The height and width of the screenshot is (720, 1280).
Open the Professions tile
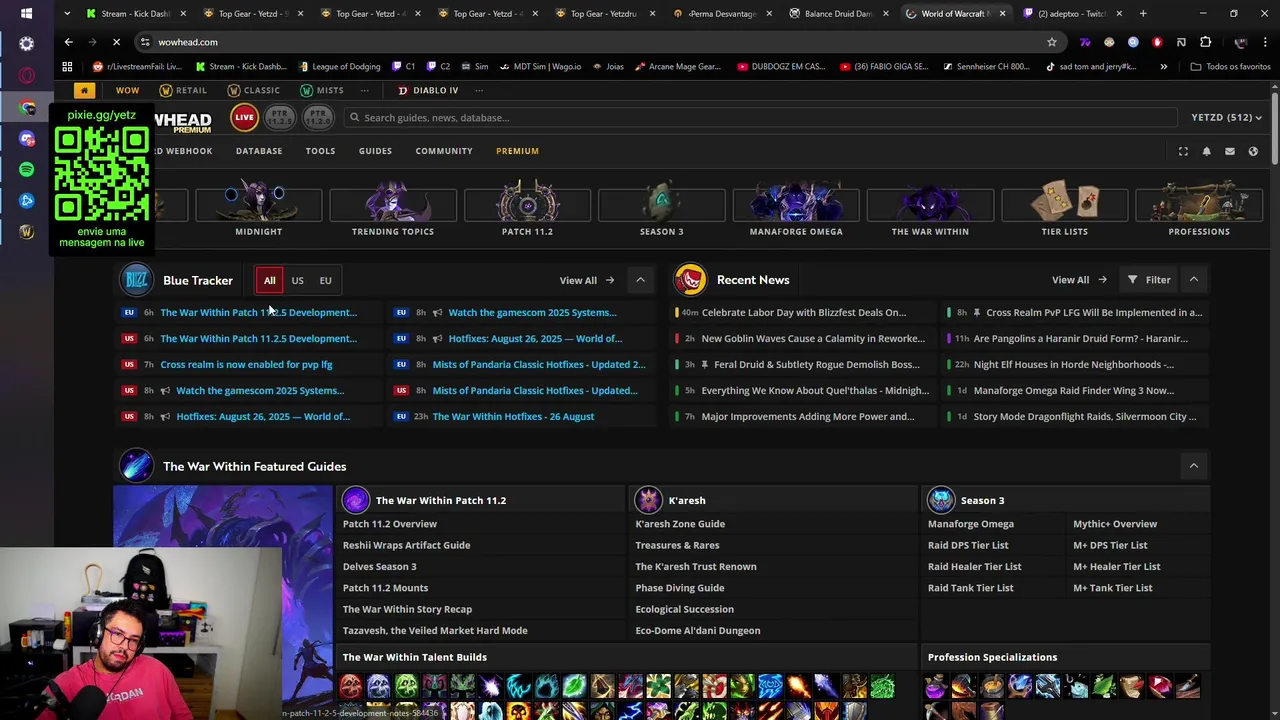tap(1199, 209)
